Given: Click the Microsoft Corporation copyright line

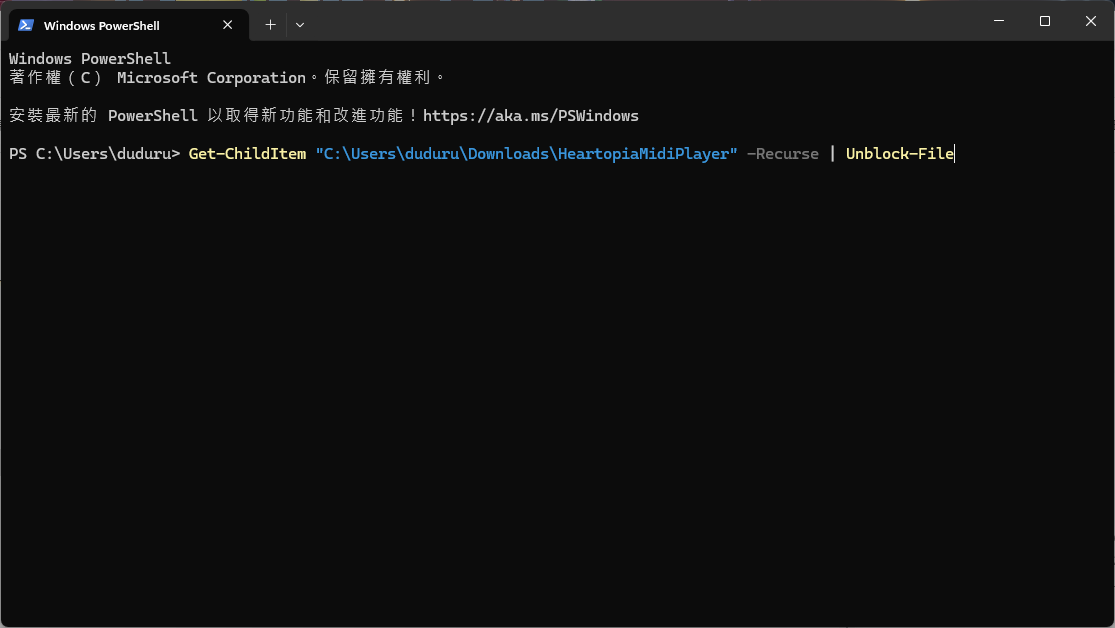Looking at the screenshot, I should pyautogui.click(x=226, y=78).
